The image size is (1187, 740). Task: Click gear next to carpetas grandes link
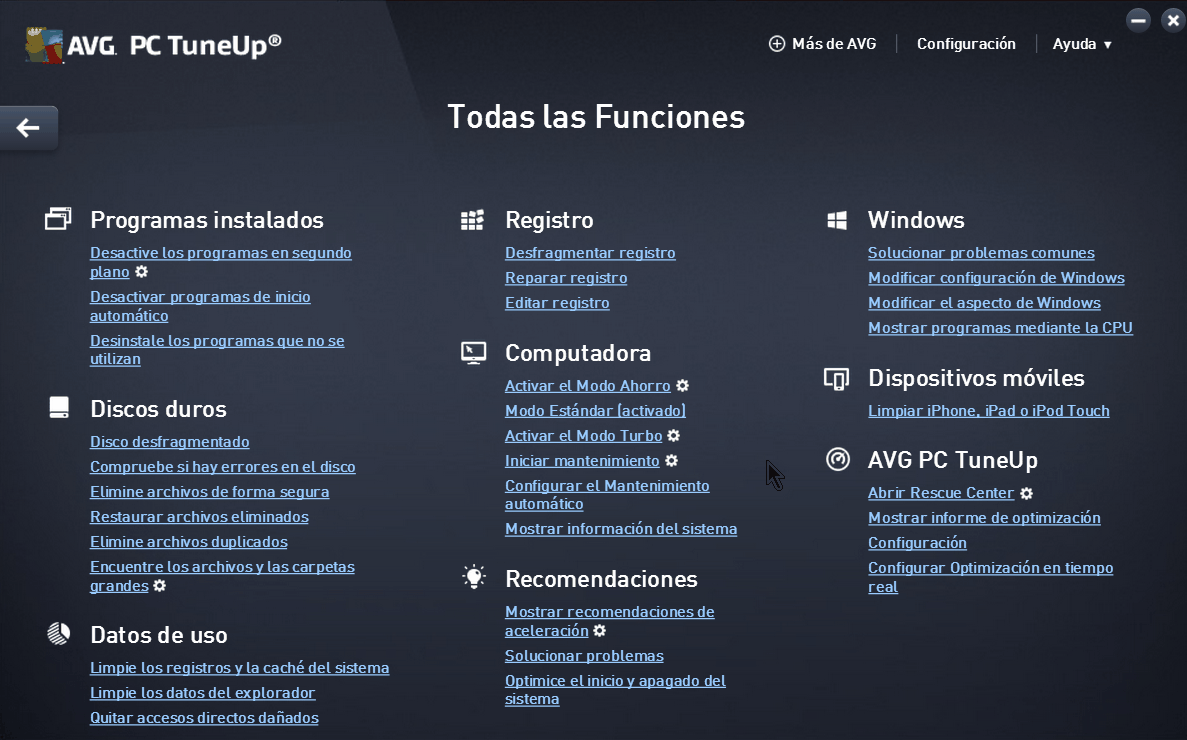pos(160,585)
